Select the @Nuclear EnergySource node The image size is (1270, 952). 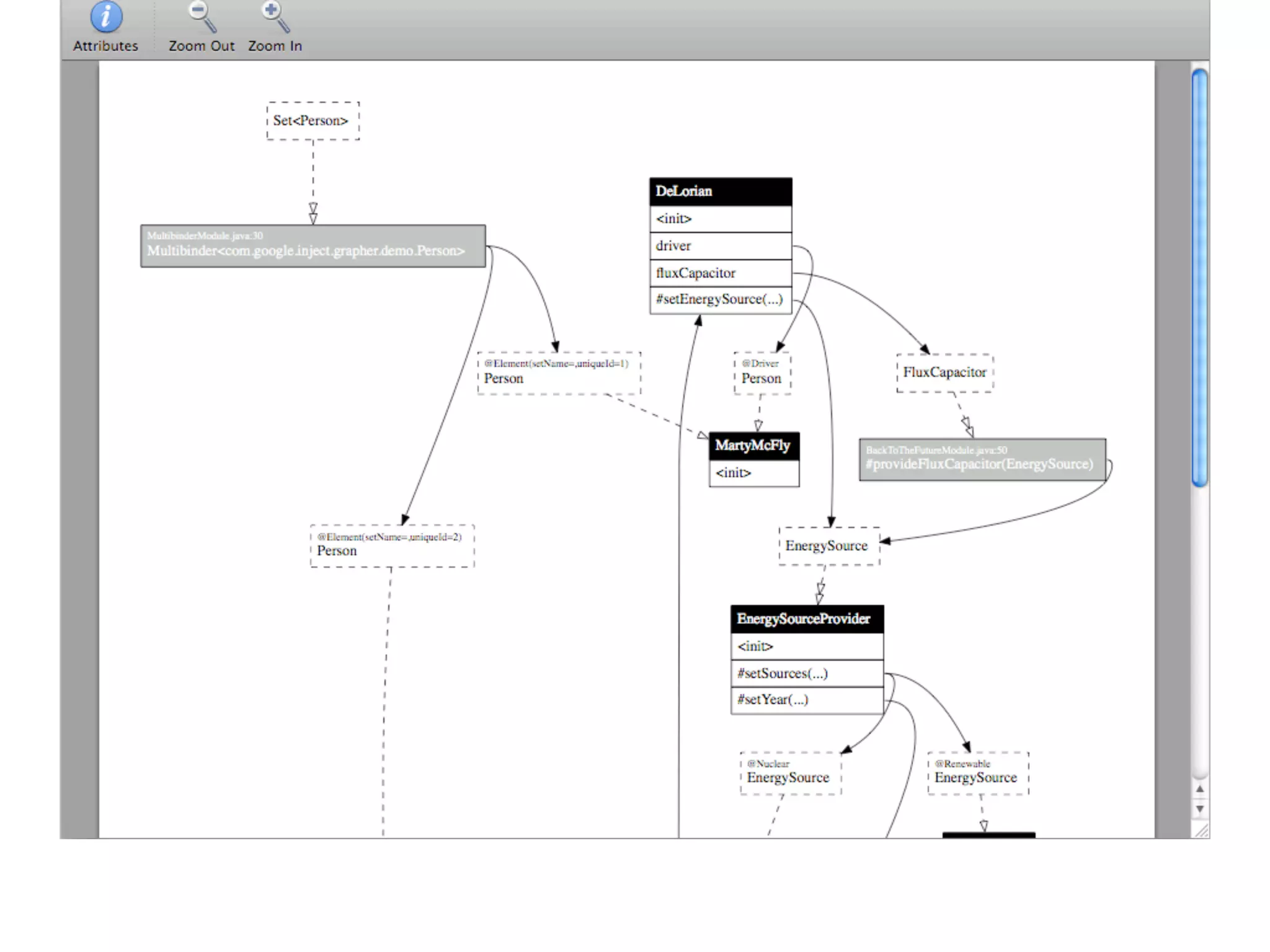[791, 773]
